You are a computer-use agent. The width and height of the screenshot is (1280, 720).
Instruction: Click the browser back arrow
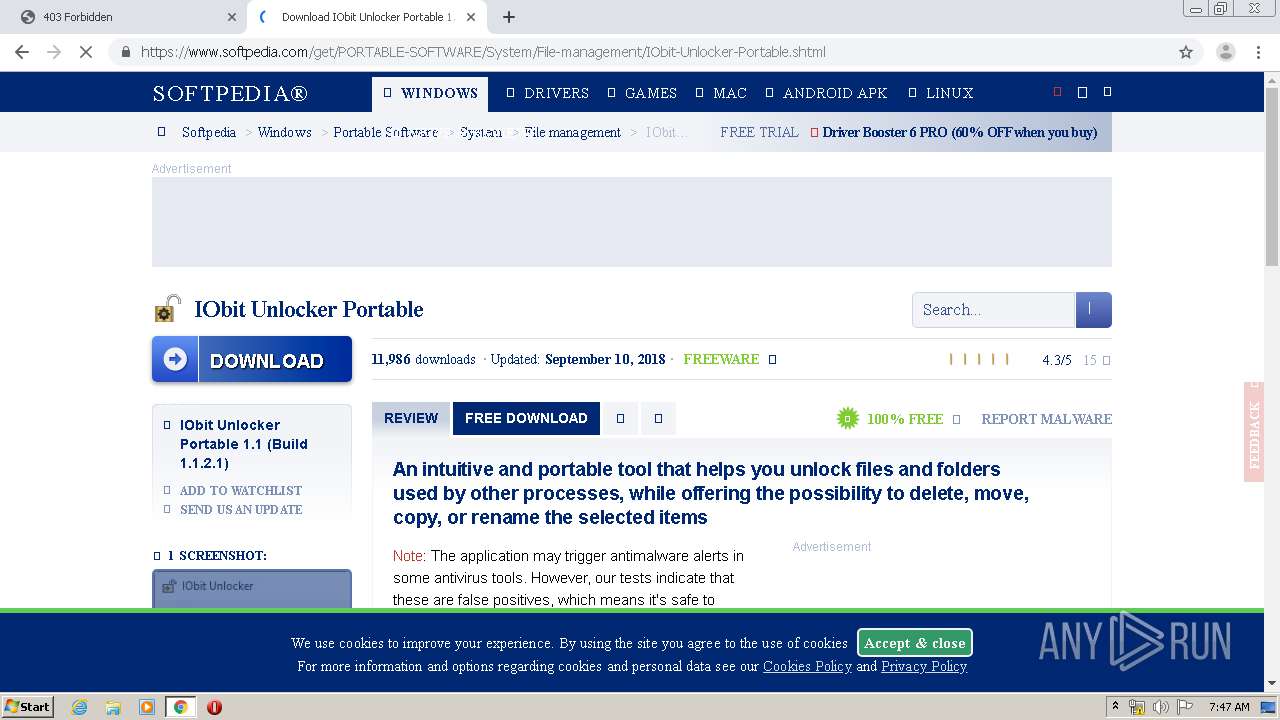(22, 52)
